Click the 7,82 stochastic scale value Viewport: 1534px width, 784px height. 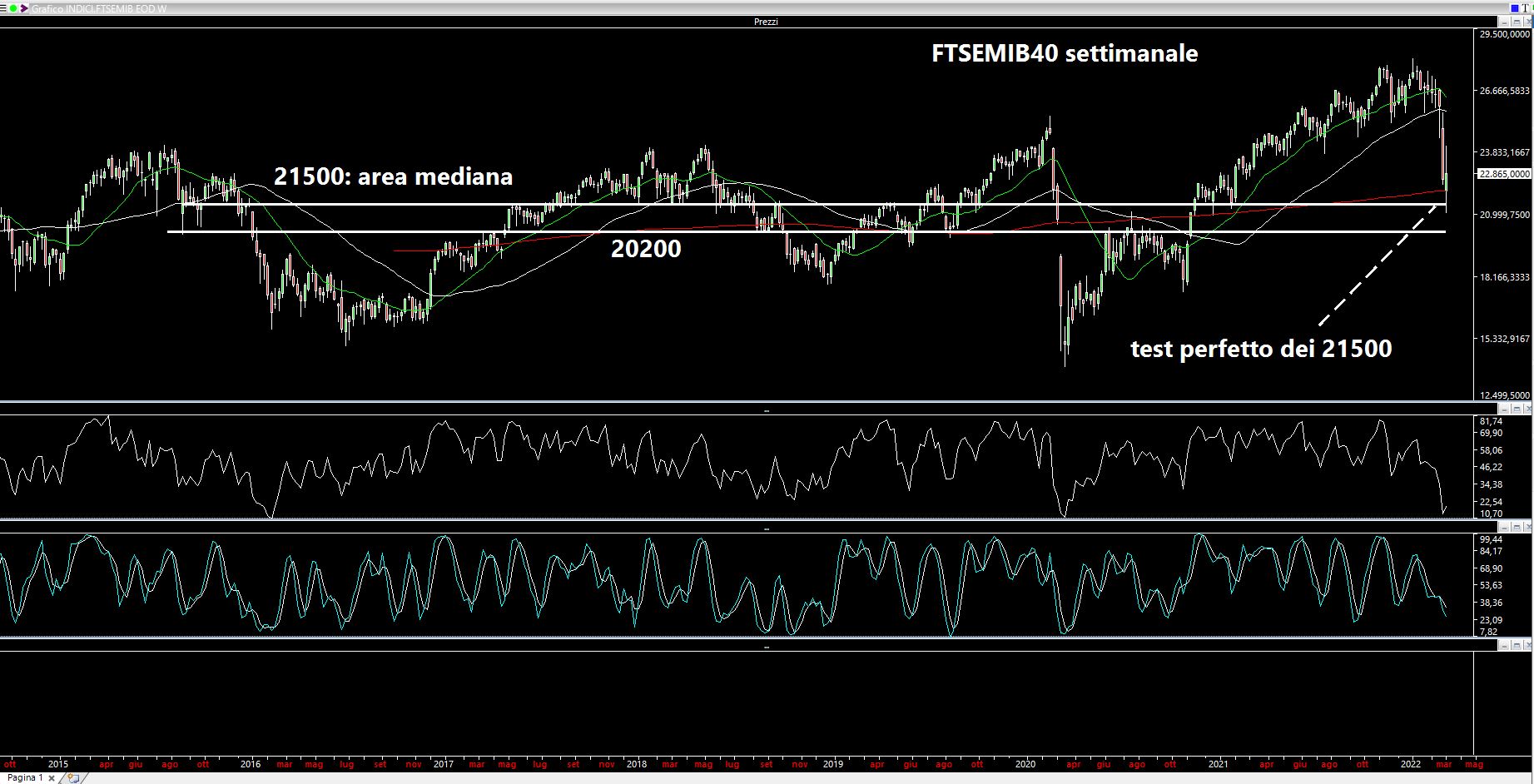[1488, 632]
